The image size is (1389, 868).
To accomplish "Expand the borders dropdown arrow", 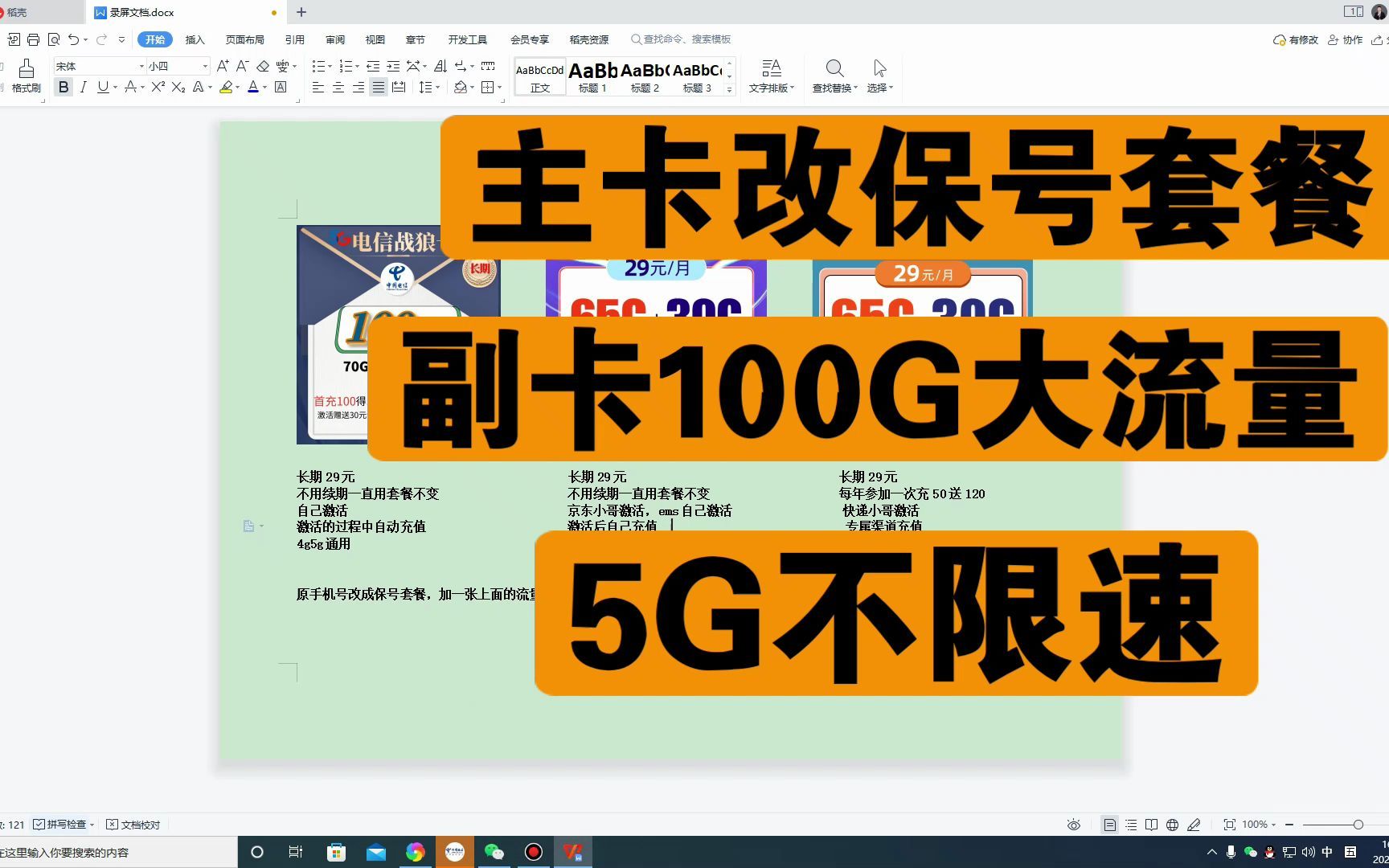I will (499, 88).
